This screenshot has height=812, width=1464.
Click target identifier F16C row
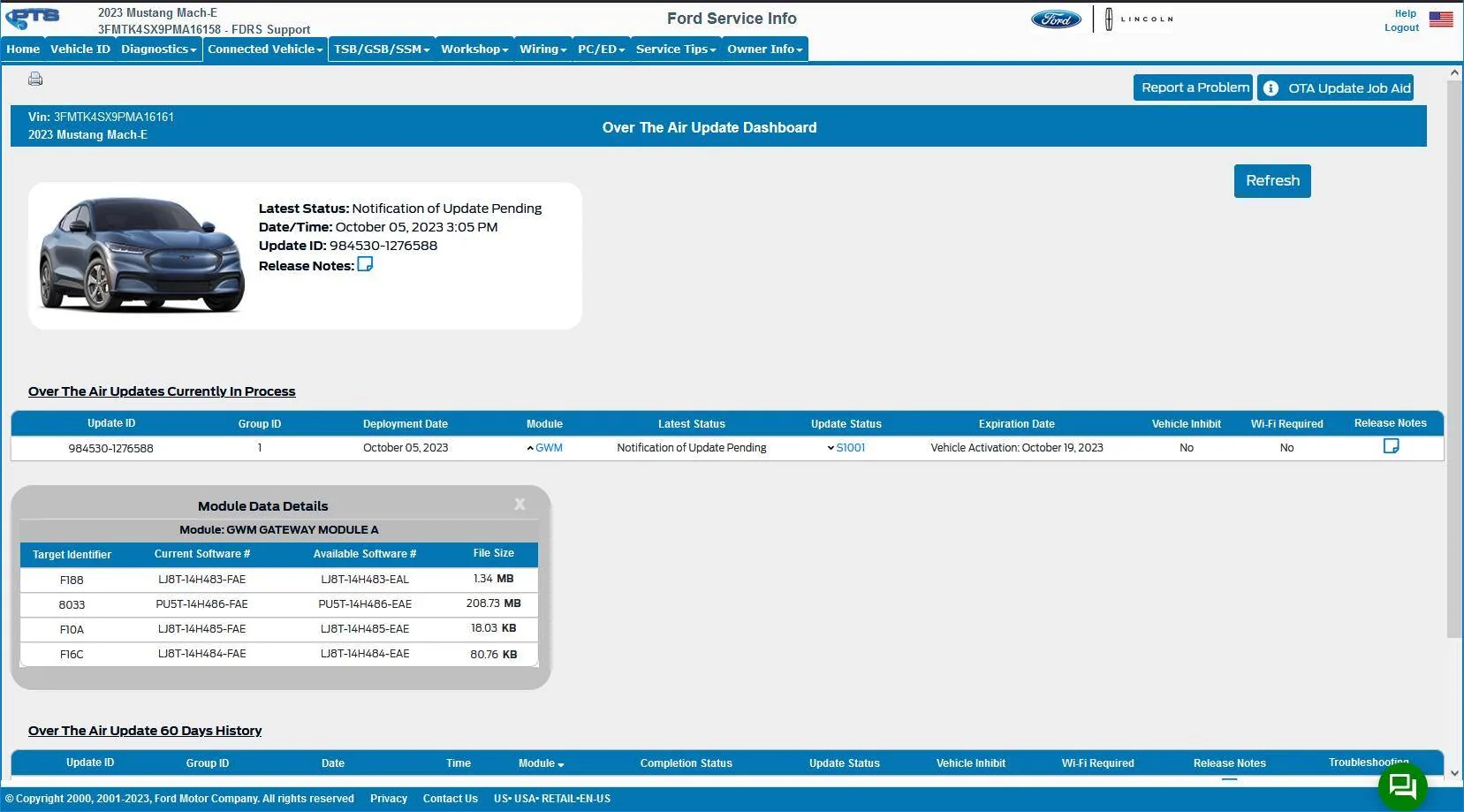pyautogui.click(x=279, y=654)
